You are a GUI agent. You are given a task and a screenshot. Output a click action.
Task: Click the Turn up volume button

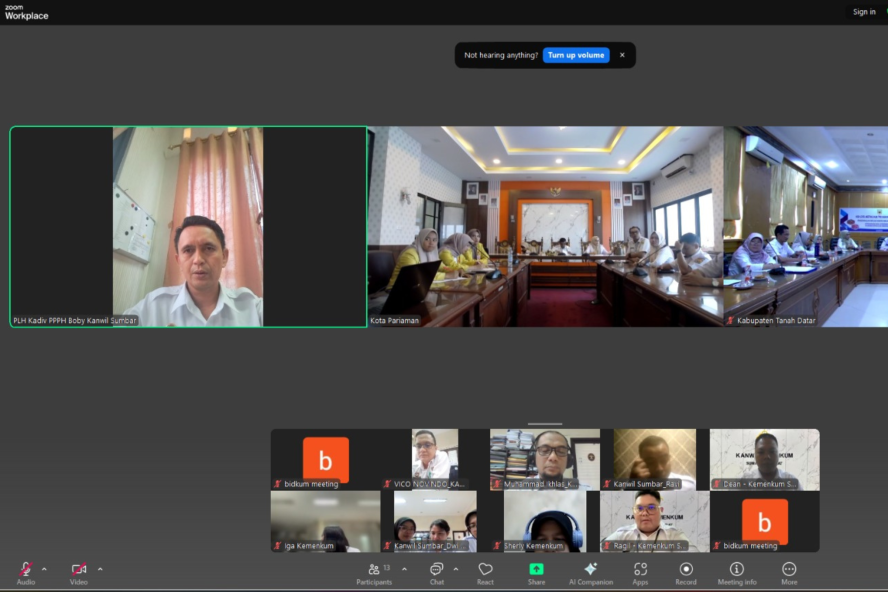pos(576,55)
